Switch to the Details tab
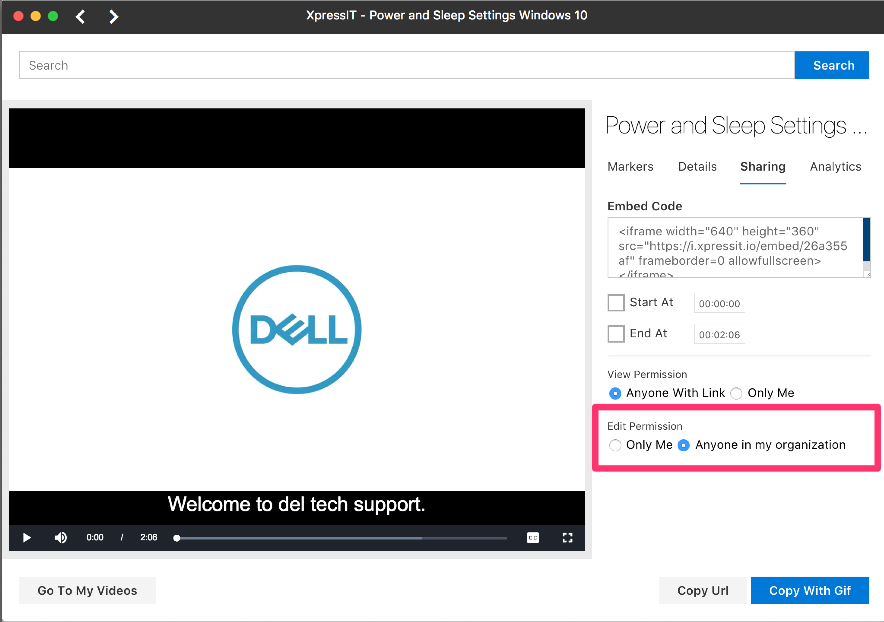This screenshot has width=884, height=622. point(697,166)
